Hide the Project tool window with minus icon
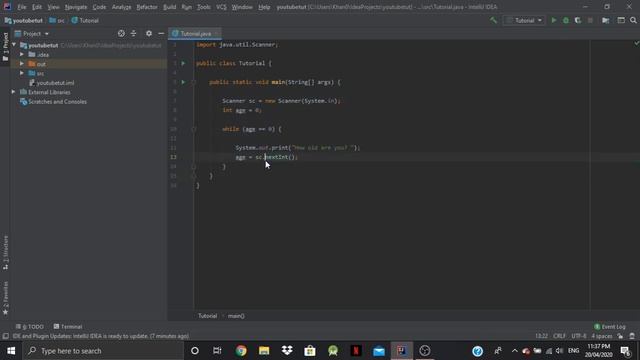640x360 pixels. [161, 33]
